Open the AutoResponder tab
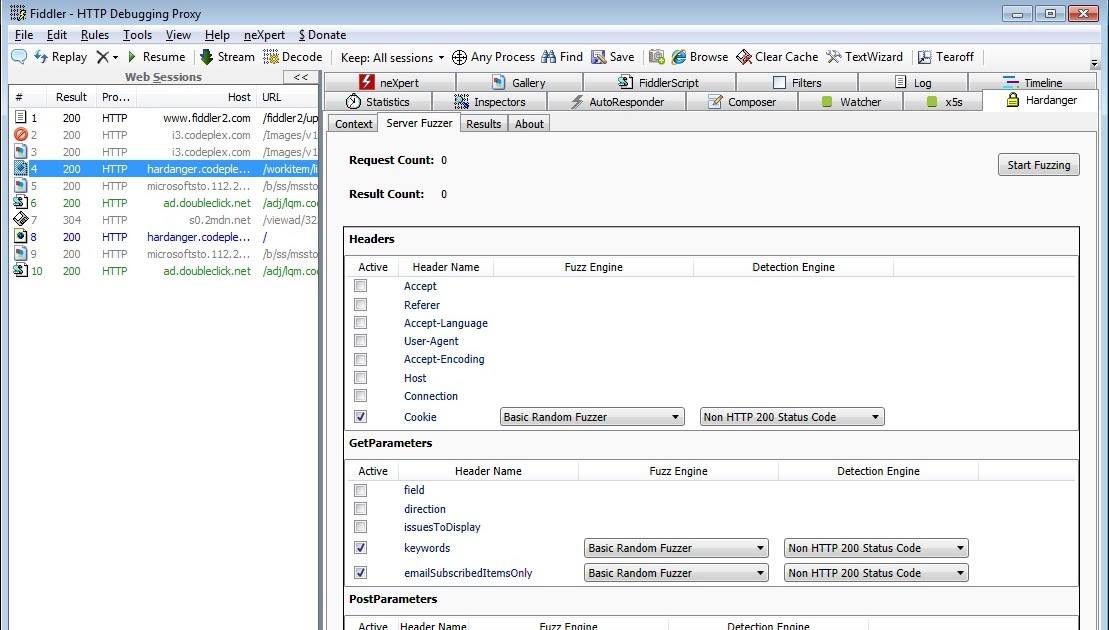This screenshot has height=630, width=1109. [617, 101]
